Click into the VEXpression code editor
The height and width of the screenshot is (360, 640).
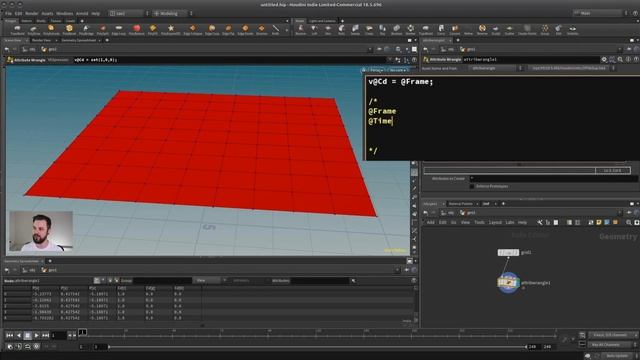coord(502,118)
